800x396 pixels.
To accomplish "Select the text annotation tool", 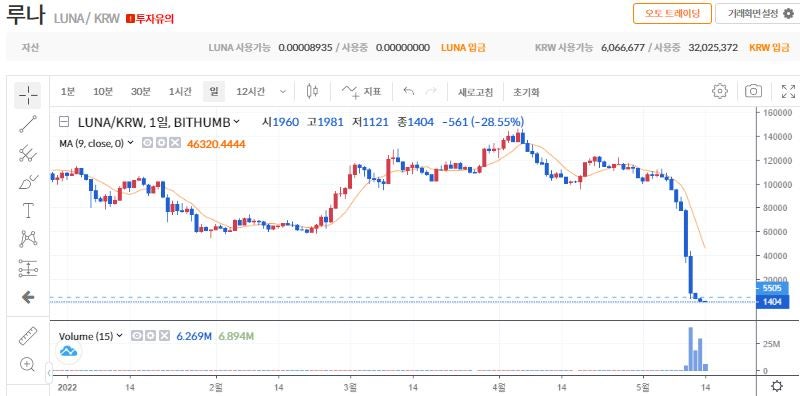I will click(28, 210).
